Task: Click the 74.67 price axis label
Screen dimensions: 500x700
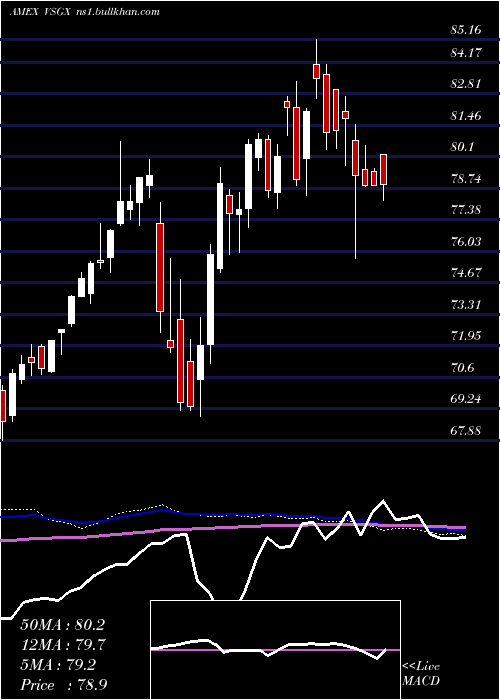Action: coord(466,273)
